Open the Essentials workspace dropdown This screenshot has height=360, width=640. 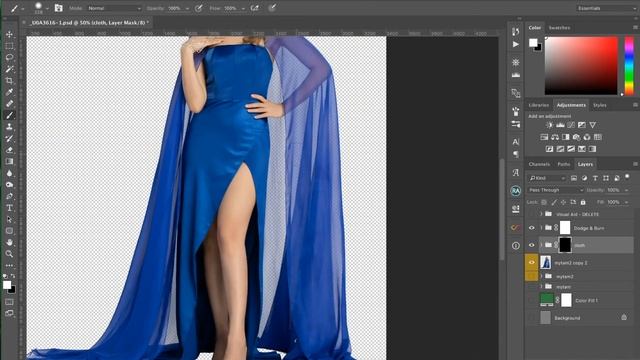click(x=606, y=8)
